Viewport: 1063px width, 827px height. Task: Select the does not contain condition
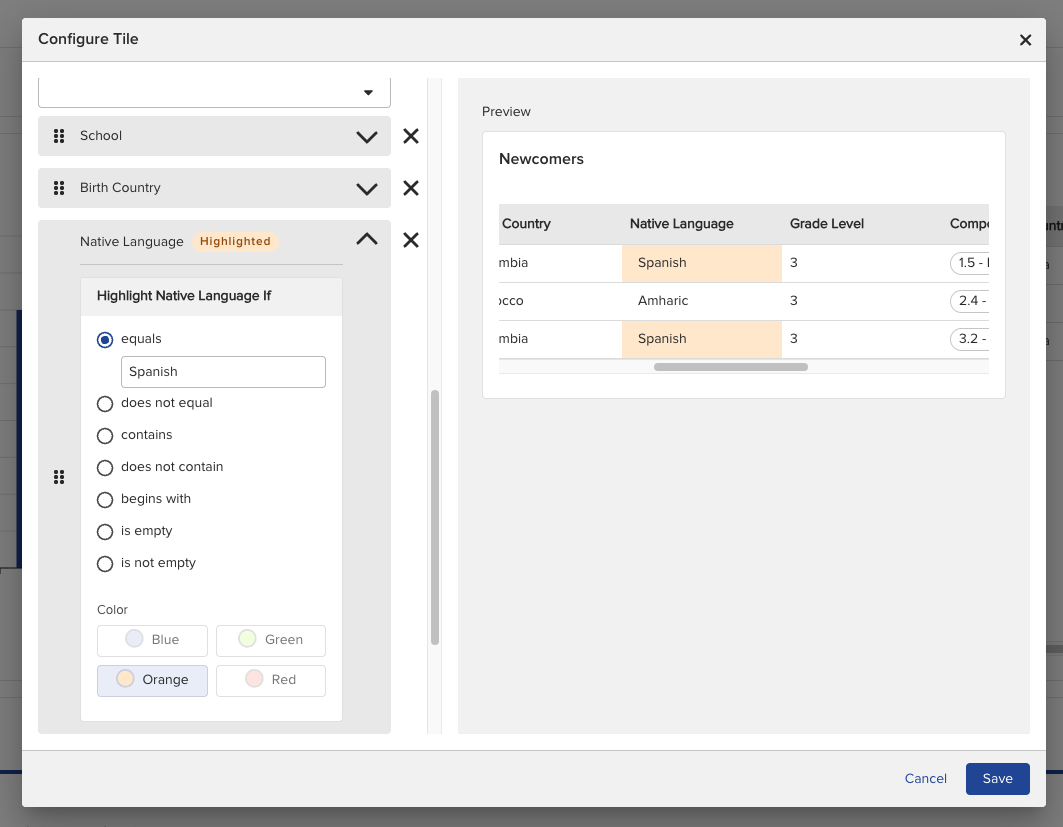[x=105, y=468]
